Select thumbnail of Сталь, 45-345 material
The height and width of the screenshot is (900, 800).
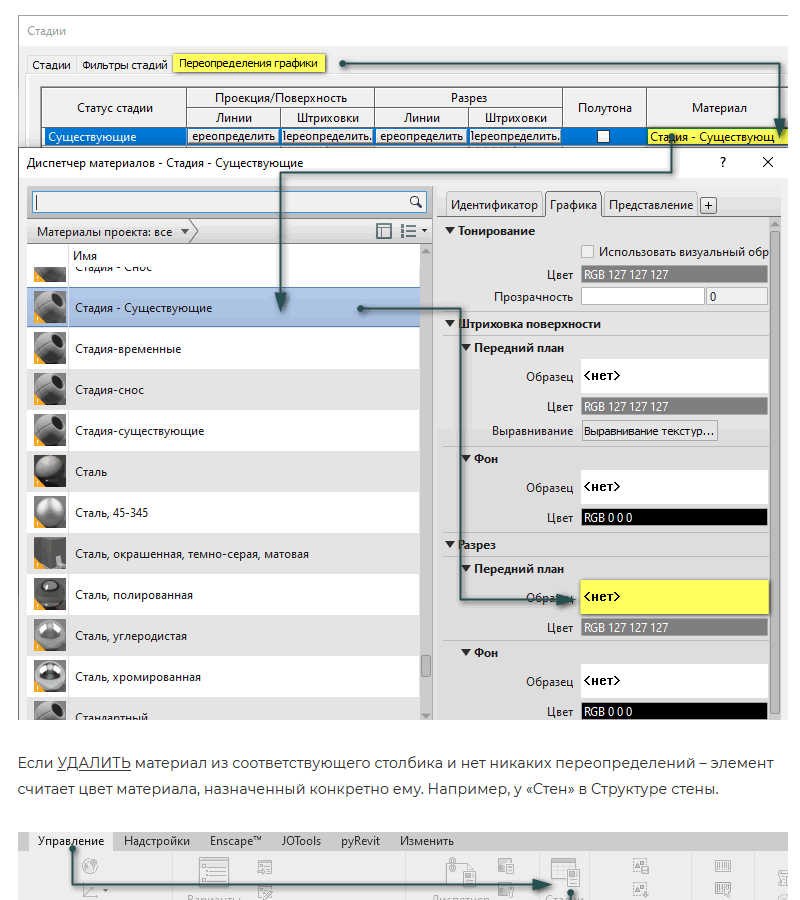click(x=49, y=513)
